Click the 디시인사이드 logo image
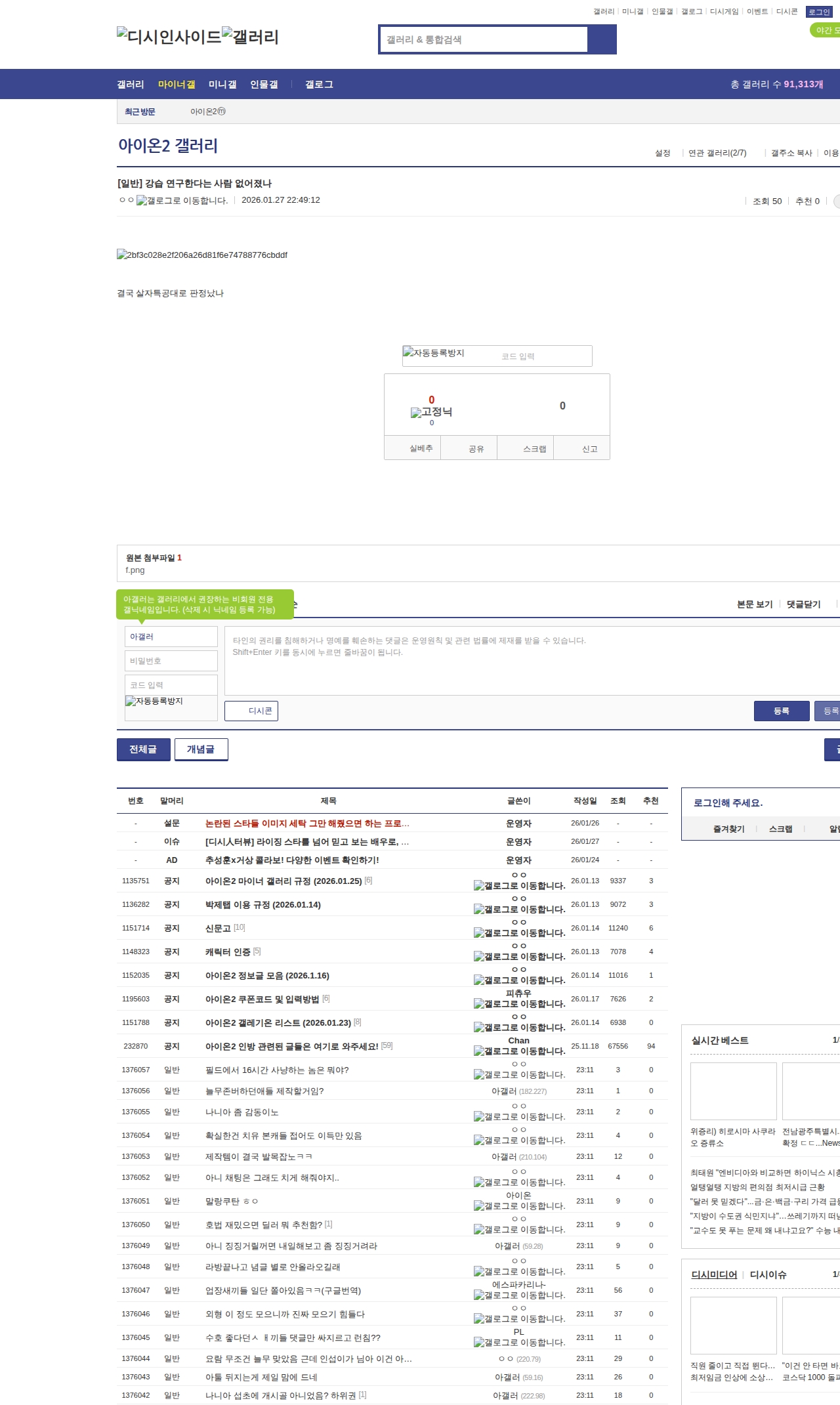The height and width of the screenshot is (1405, 840). pyautogui.click(x=169, y=37)
